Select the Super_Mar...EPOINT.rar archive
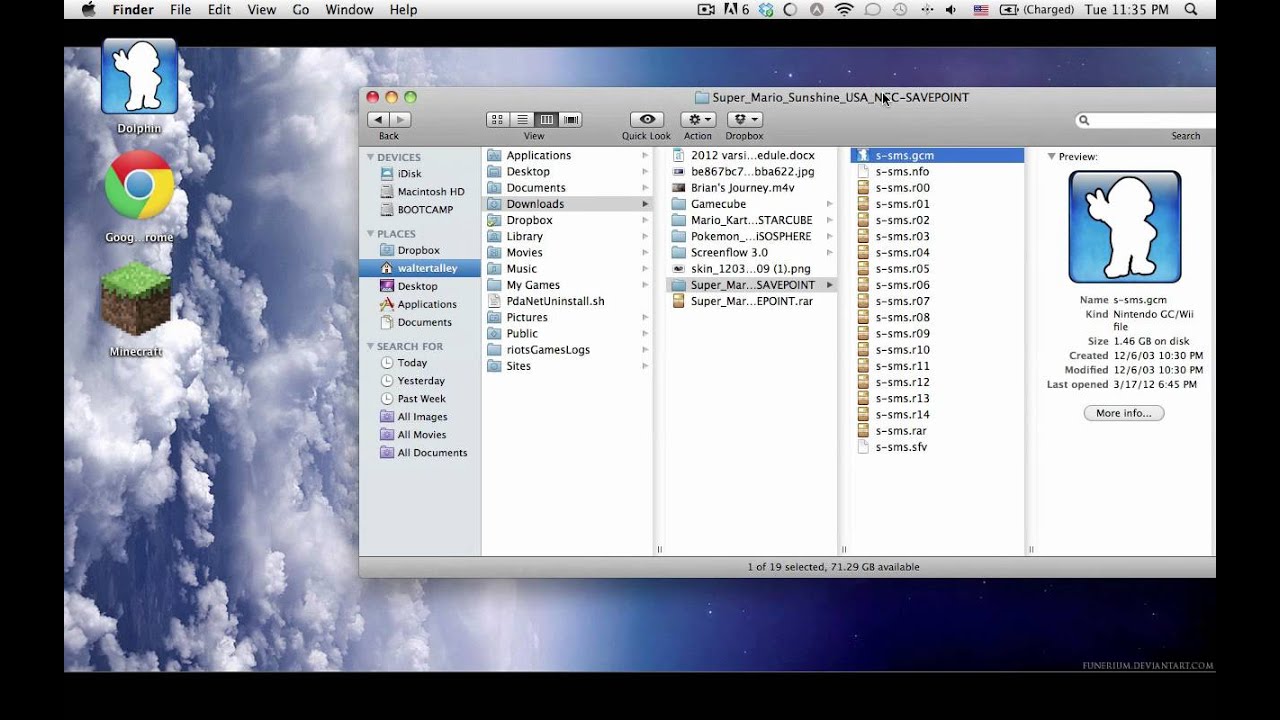1280x720 pixels. [751, 301]
